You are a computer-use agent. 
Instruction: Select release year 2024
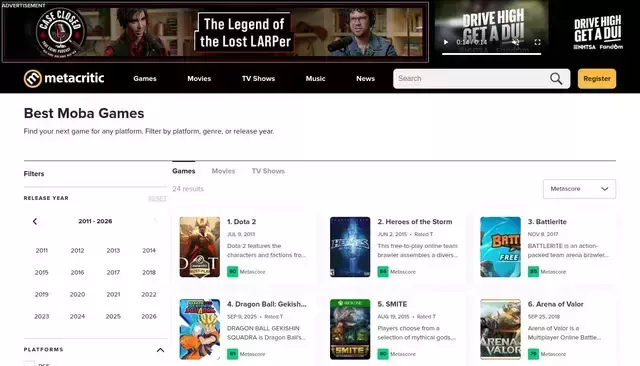78,317
